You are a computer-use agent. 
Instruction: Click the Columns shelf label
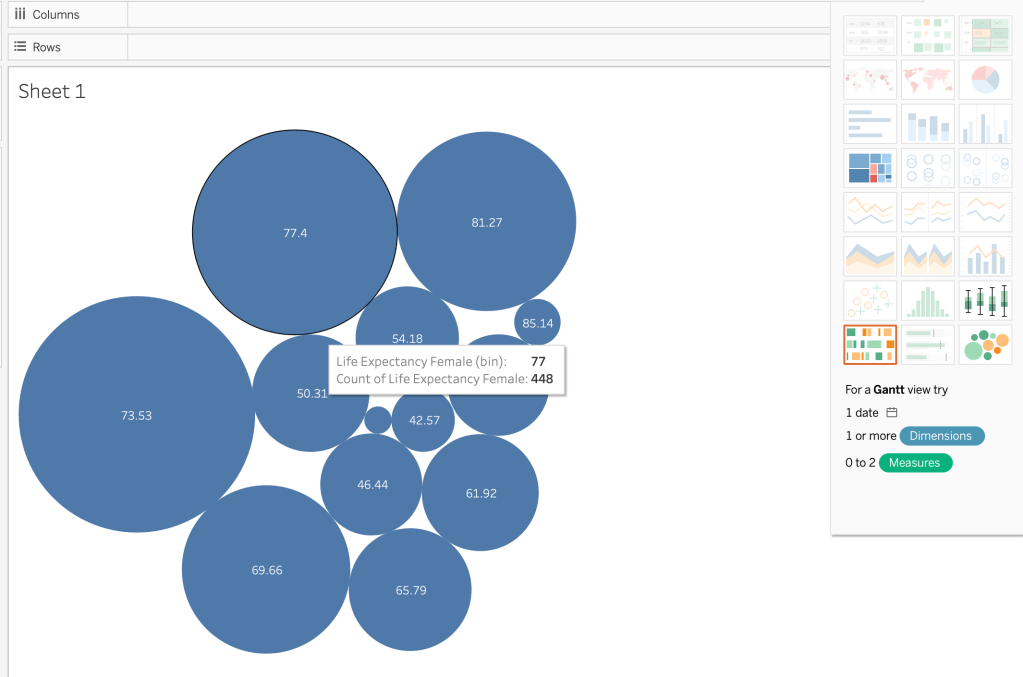coord(55,15)
